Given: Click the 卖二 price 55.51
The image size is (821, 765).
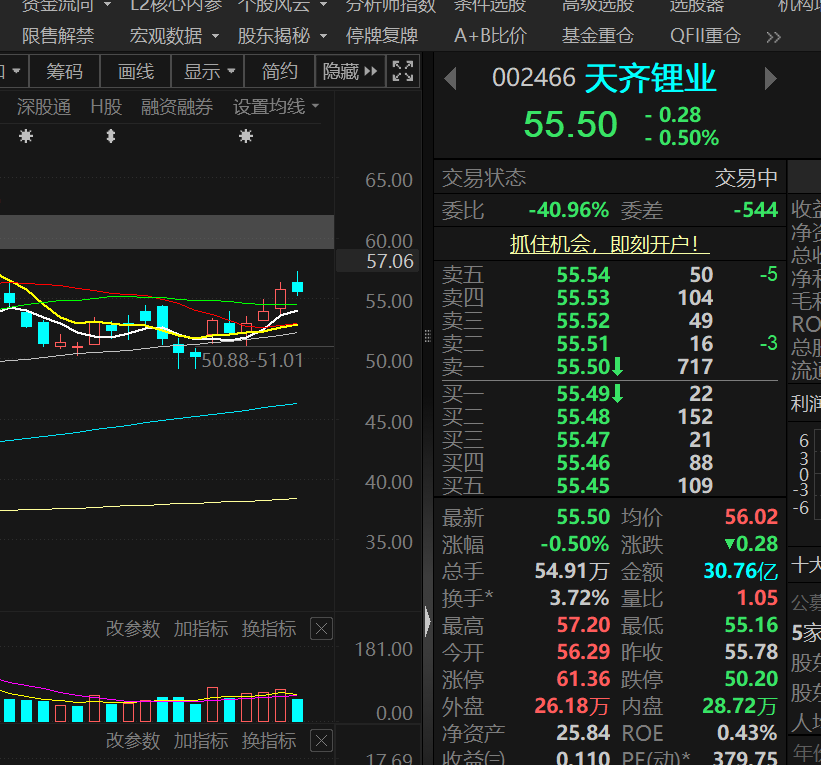Looking at the screenshot, I should [x=583, y=344].
